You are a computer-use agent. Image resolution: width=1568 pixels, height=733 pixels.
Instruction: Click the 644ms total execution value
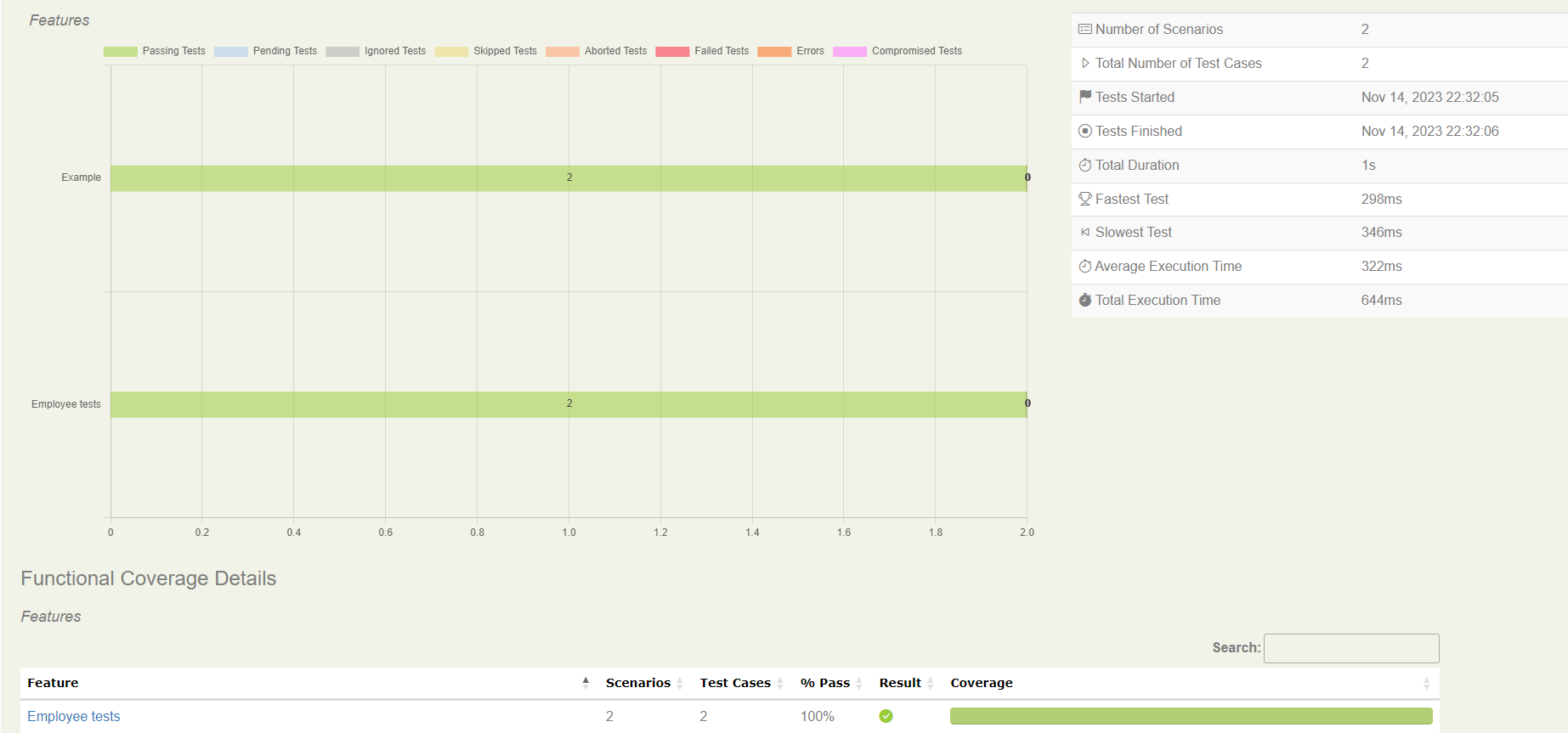tap(1381, 300)
